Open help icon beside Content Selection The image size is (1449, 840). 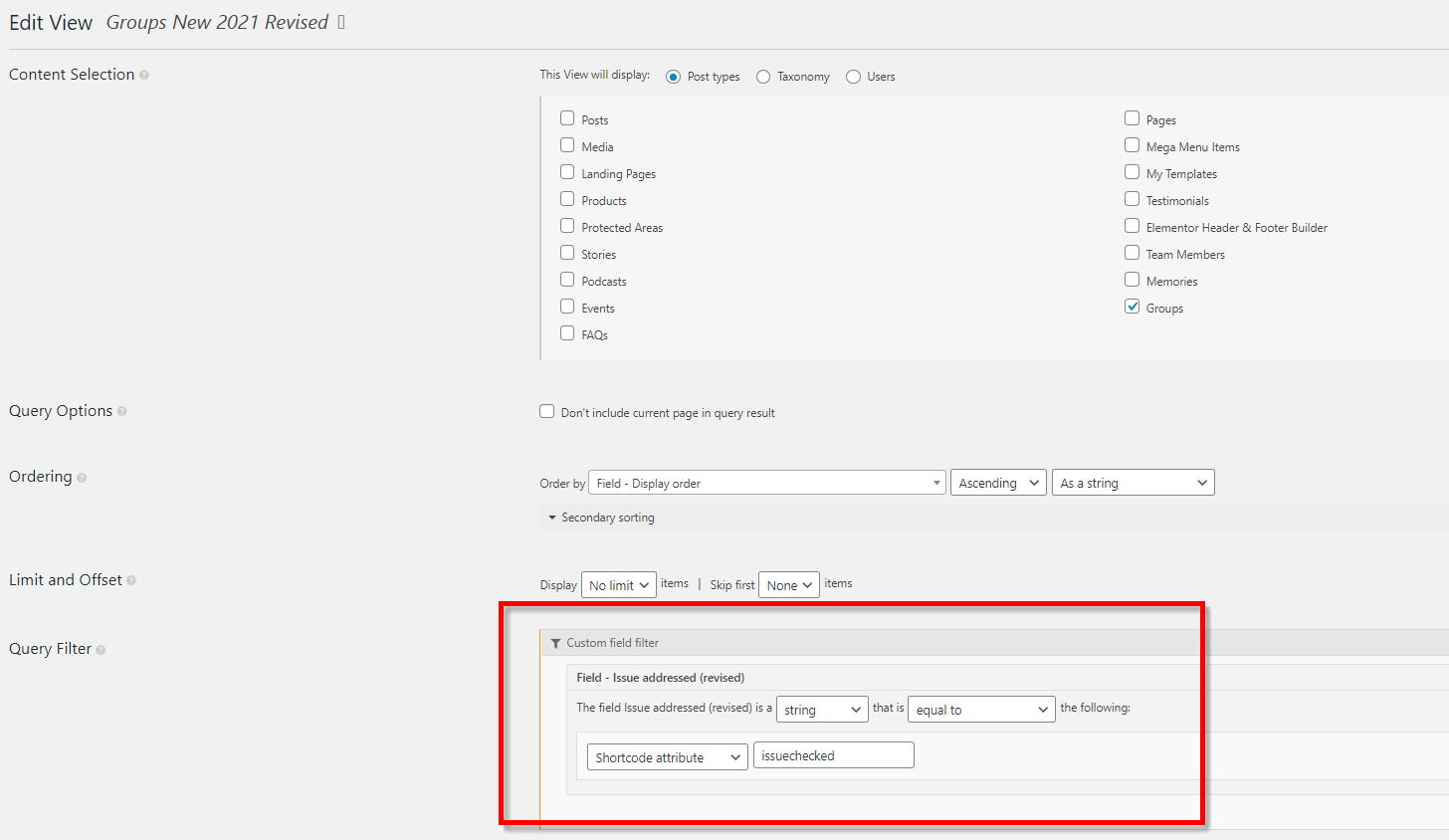pos(144,76)
